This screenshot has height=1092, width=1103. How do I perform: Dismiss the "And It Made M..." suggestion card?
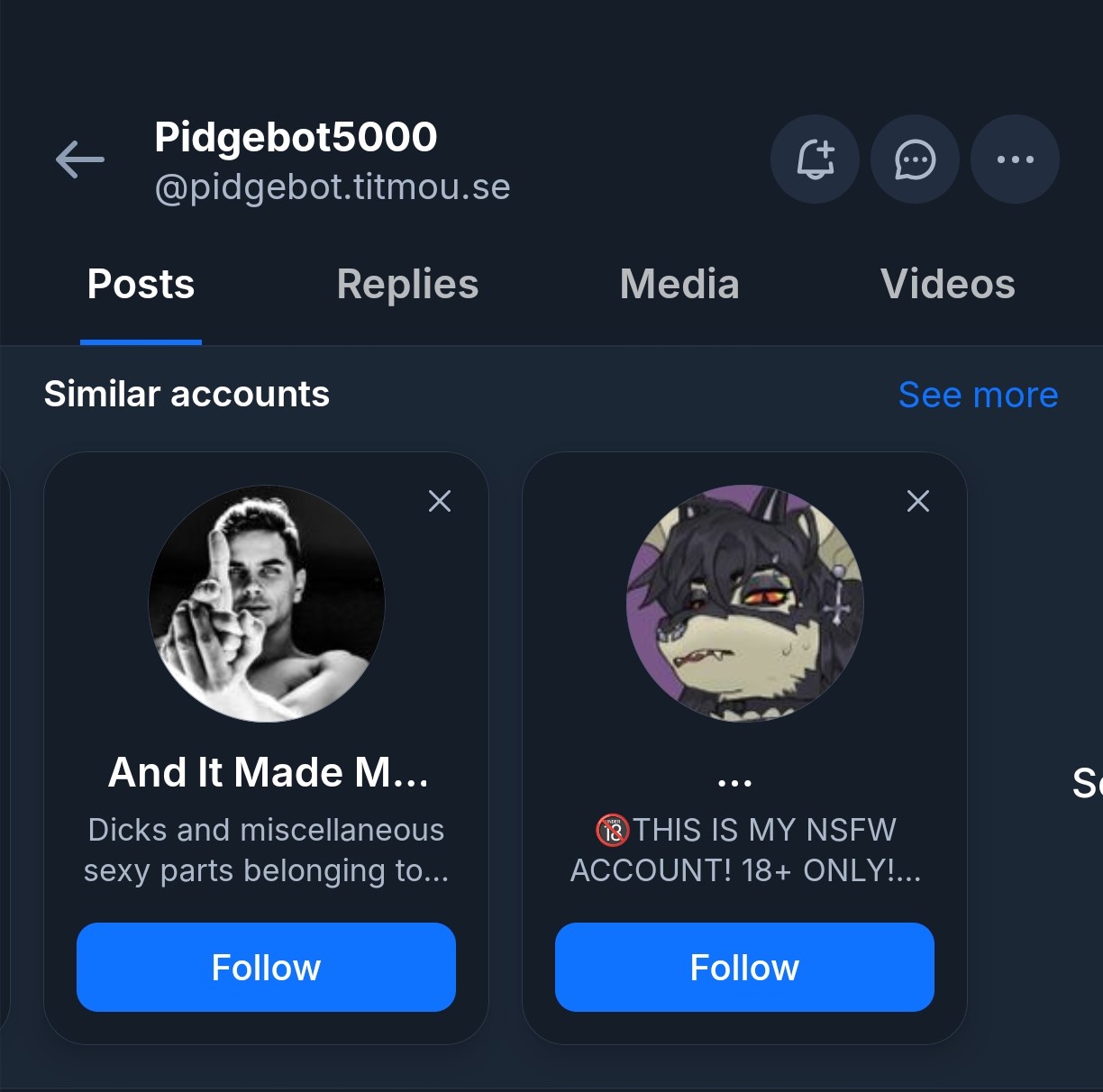[x=440, y=501]
